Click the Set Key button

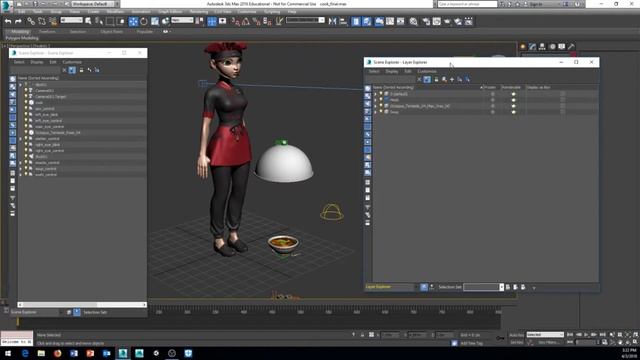pyautogui.click(x=517, y=342)
